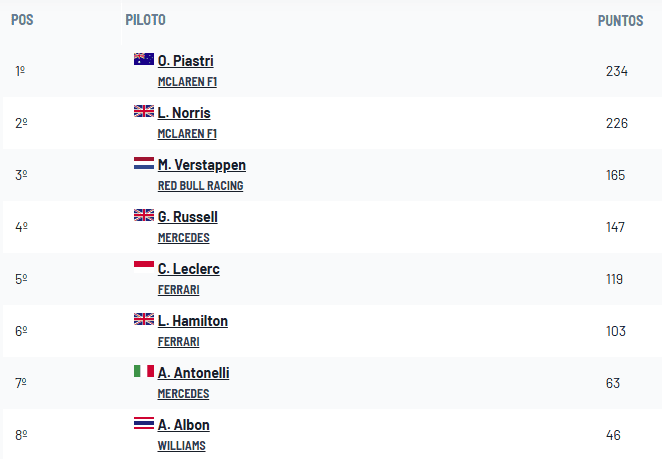Open the O. Piastri driver link
Image resolution: width=662 pixels, height=459 pixels.
coord(185,61)
